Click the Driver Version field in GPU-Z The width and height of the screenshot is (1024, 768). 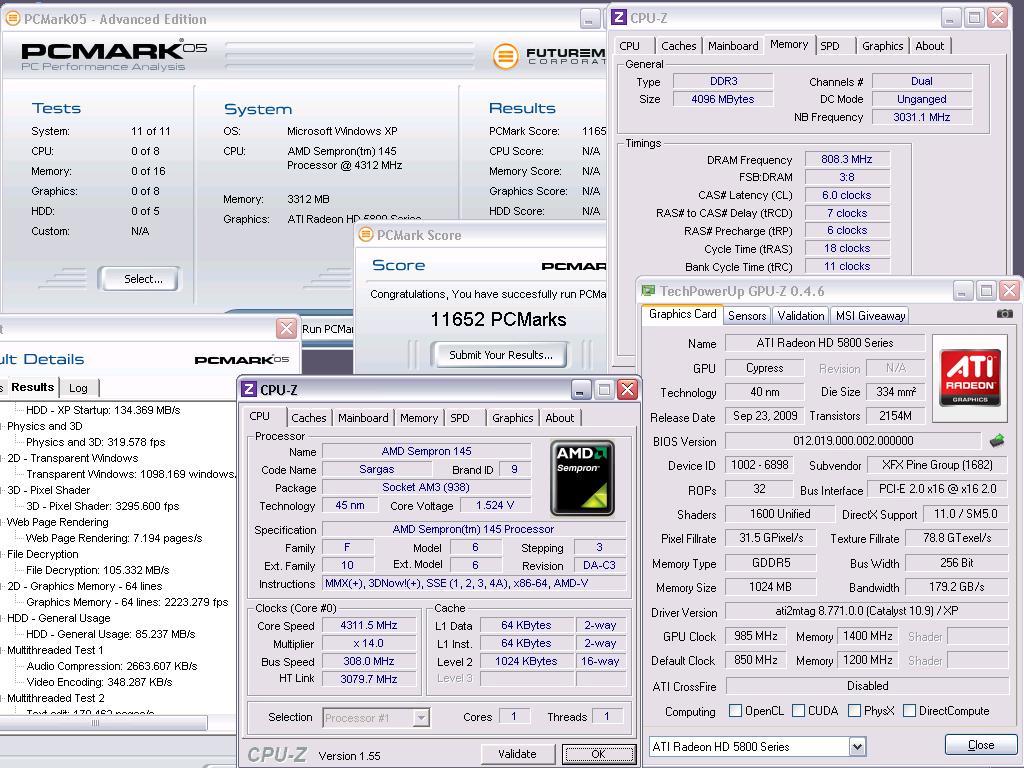tap(867, 611)
